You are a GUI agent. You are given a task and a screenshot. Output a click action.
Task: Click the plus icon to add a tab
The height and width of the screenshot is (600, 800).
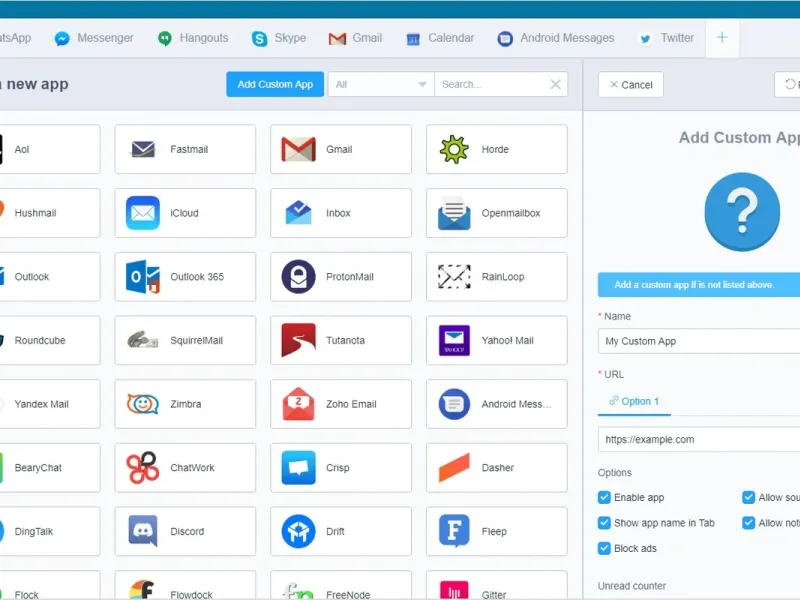coord(722,37)
